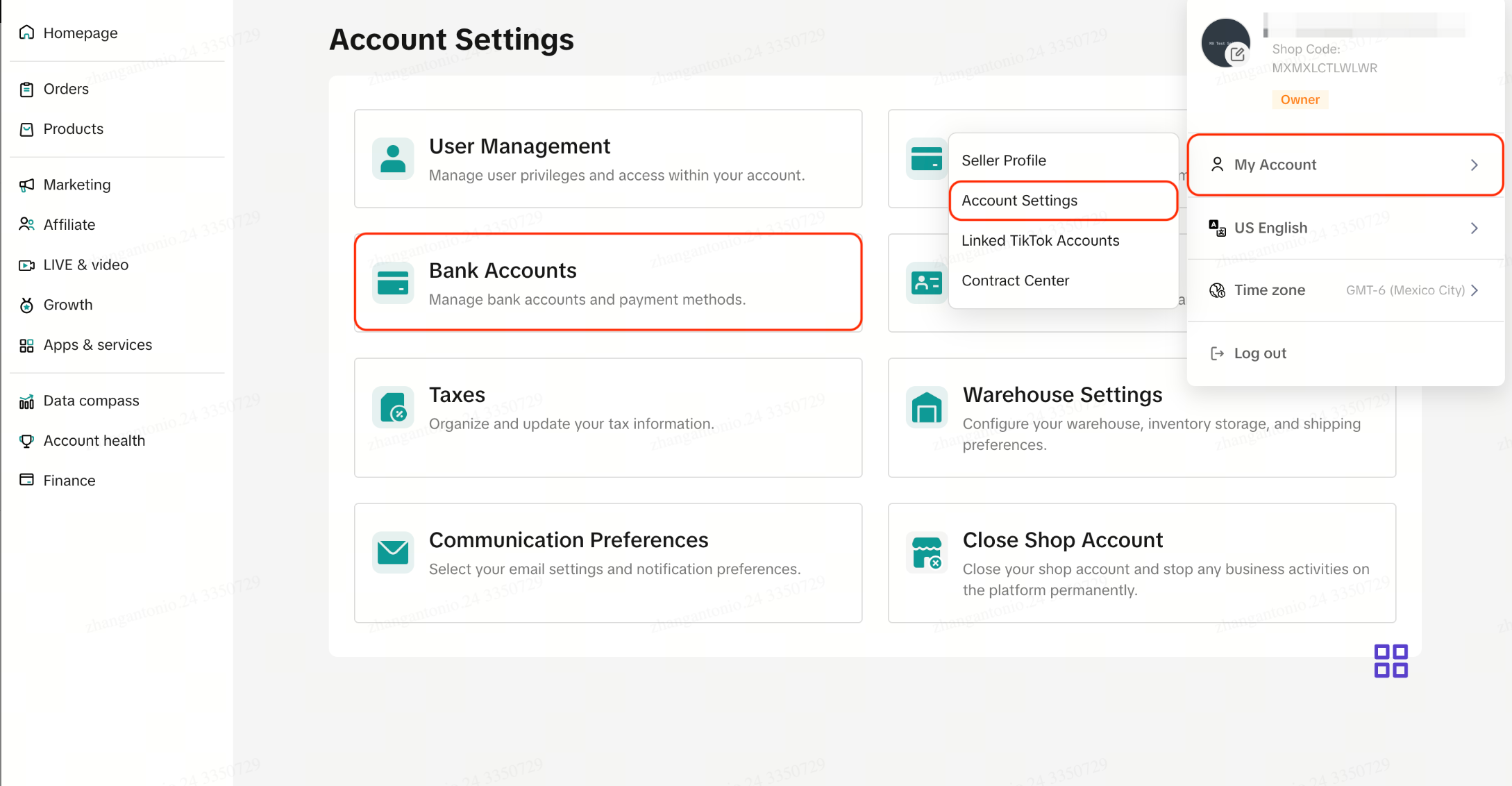This screenshot has width=1512, height=786.
Task: Open the Bank Accounts settings card
Action: pyautogui.click(x=608, y=283)
